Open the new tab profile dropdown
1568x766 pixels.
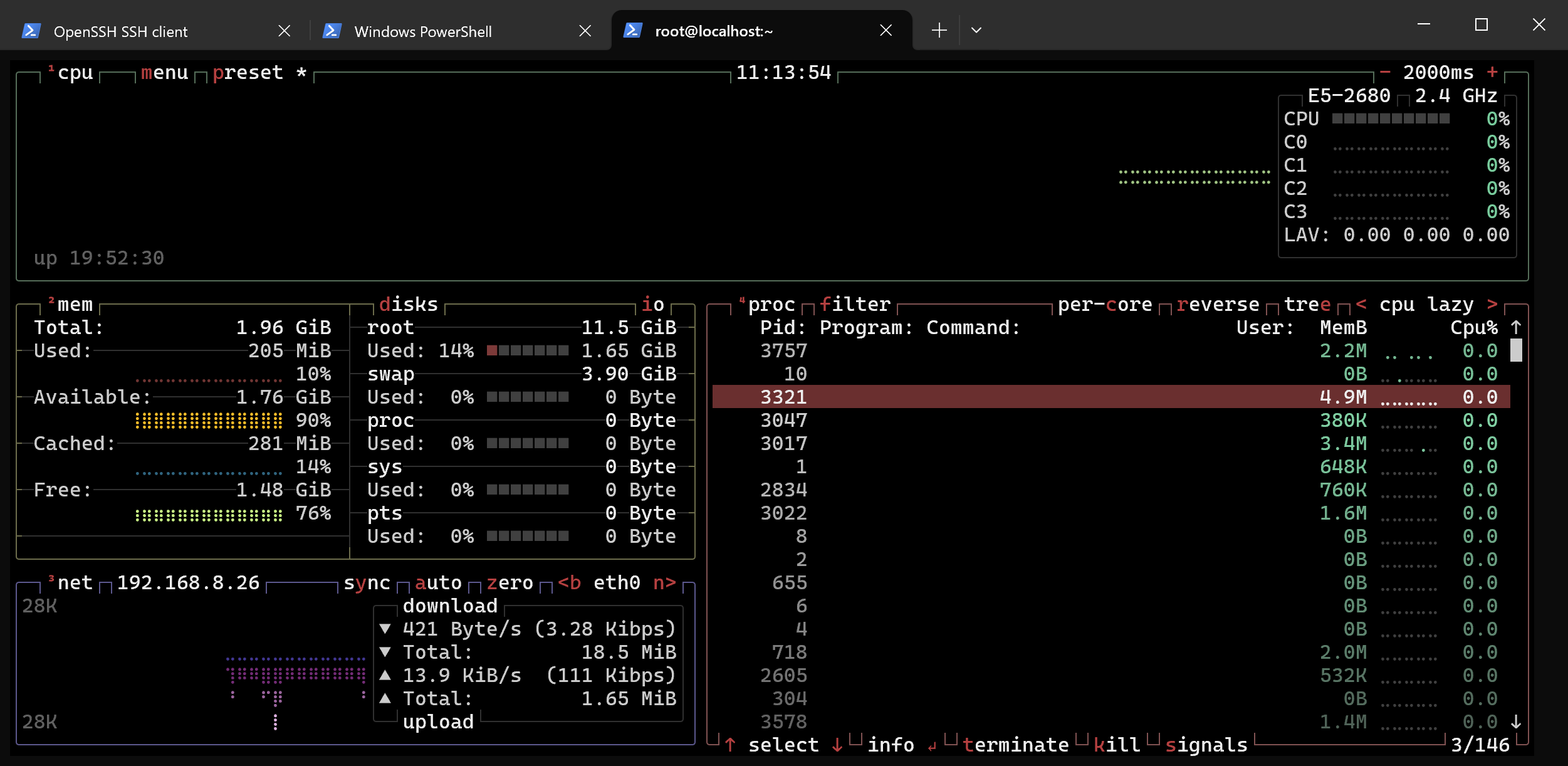976,30
